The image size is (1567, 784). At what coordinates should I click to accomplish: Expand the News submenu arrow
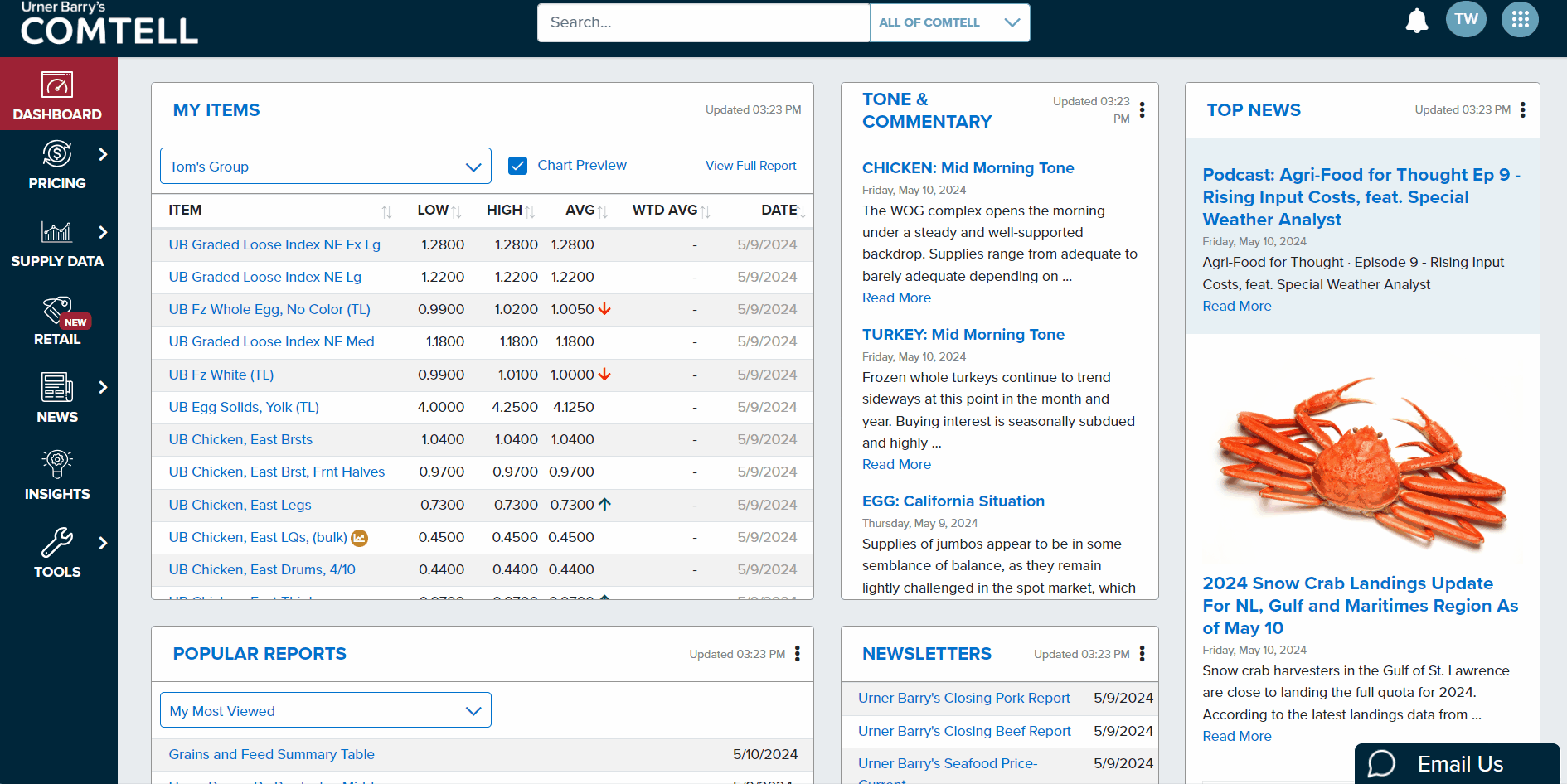pyautogui.click(x=103, y=387)
